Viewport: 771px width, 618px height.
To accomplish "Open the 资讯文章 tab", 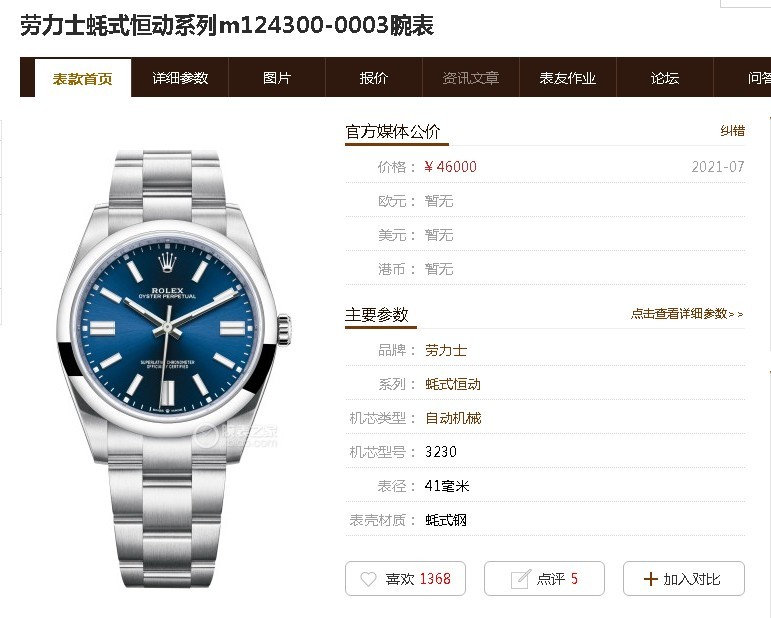I will (471, 78).
